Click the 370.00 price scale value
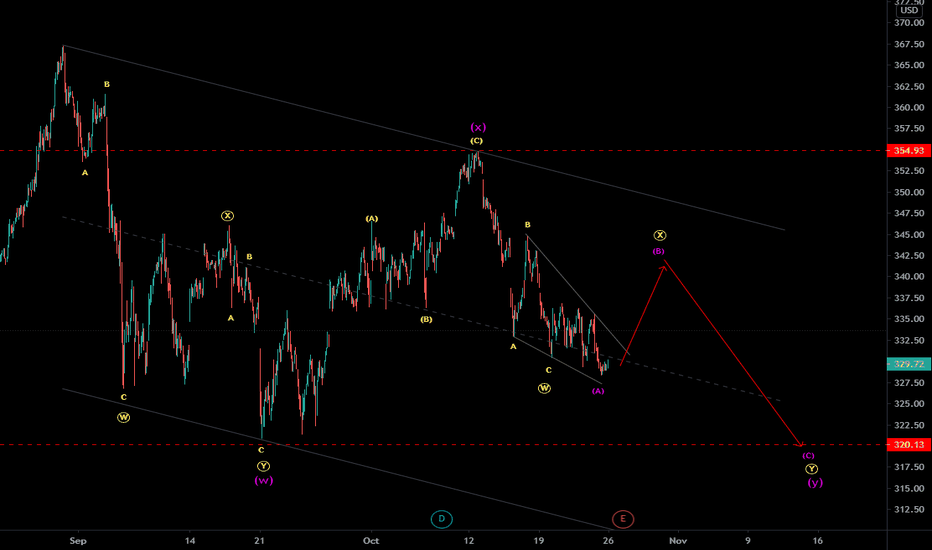Screen dimensions: 932x550 click(909, 23)
